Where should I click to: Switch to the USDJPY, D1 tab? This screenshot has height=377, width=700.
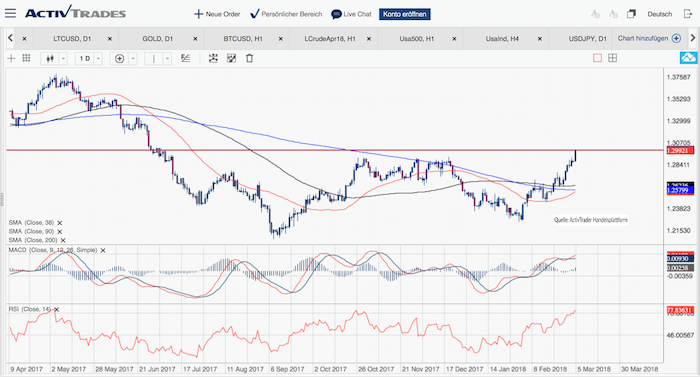(x=588, y=39)
